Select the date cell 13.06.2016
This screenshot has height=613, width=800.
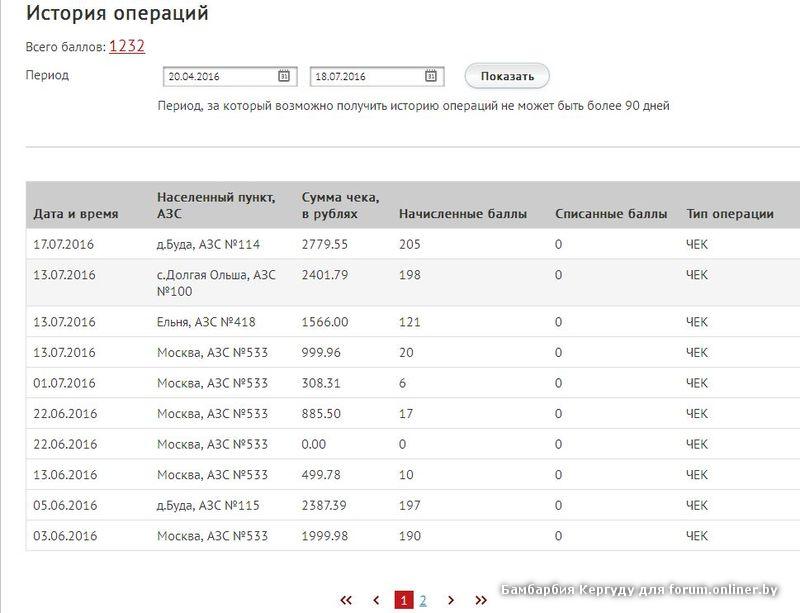tap(65, 475)
